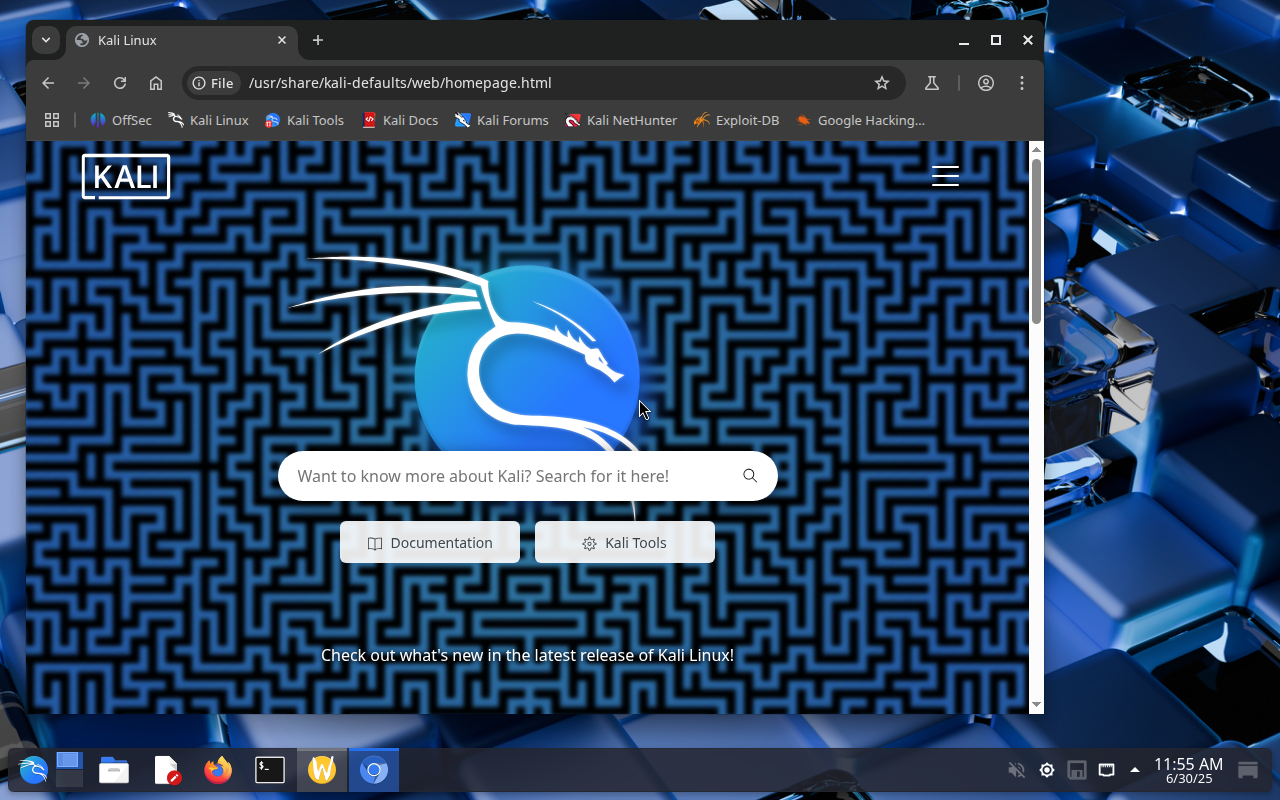
Task: Click the search magnifier icon
Action: click(750, 476)
